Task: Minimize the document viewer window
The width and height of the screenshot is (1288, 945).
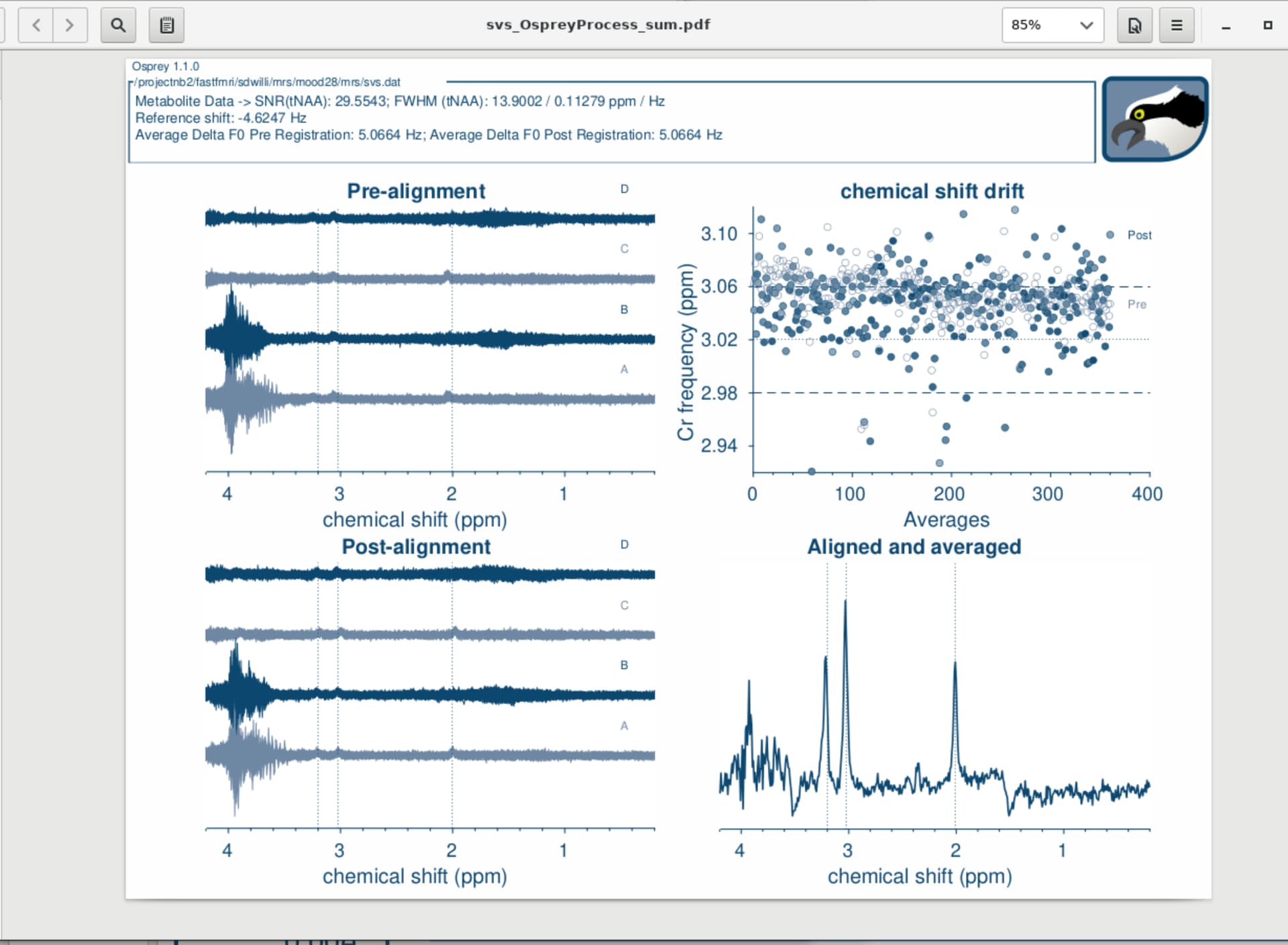Action: pyautogui.click(x=1226, y=26)
